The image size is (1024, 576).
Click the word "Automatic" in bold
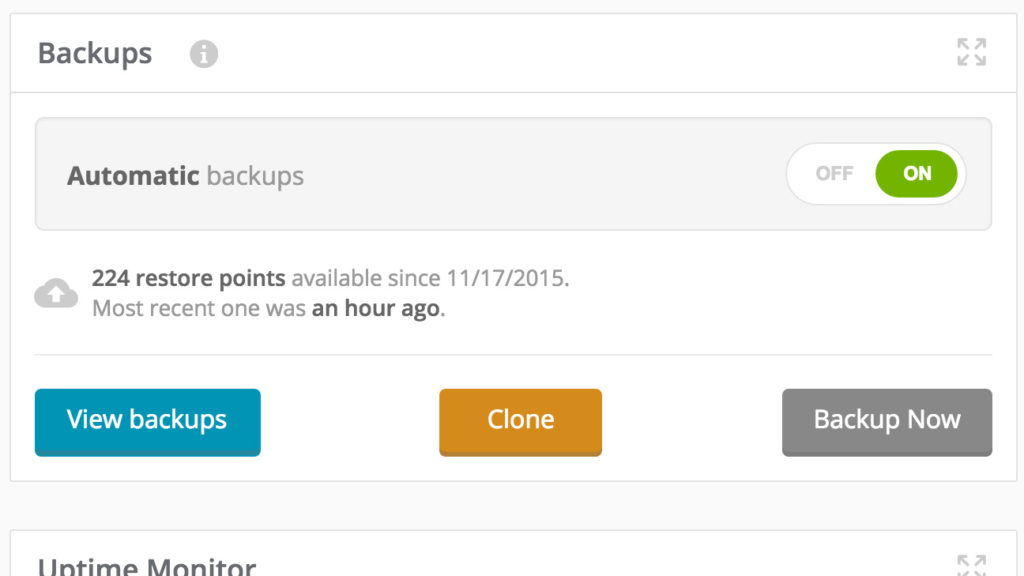(133, 176)
